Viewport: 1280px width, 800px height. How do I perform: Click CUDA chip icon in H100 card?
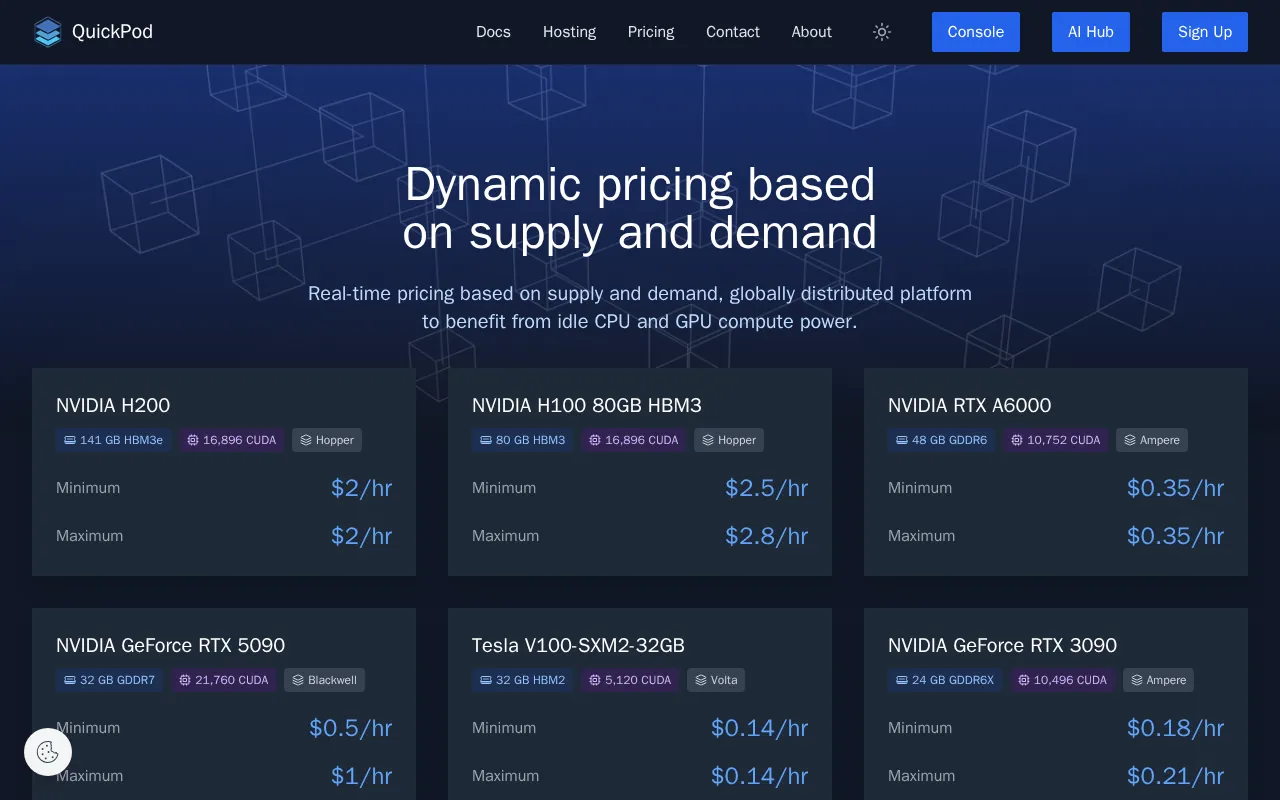coord(595,440)
